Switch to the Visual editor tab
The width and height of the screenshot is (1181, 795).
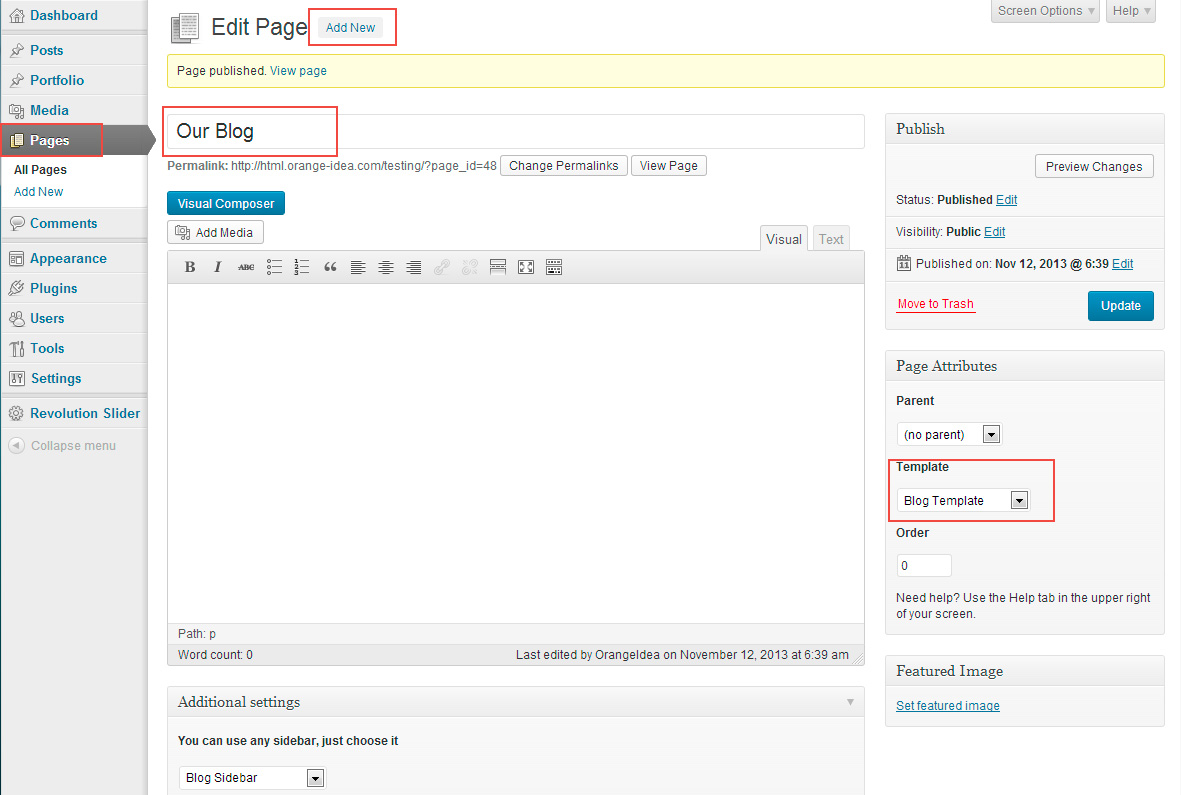coord(783,239)
